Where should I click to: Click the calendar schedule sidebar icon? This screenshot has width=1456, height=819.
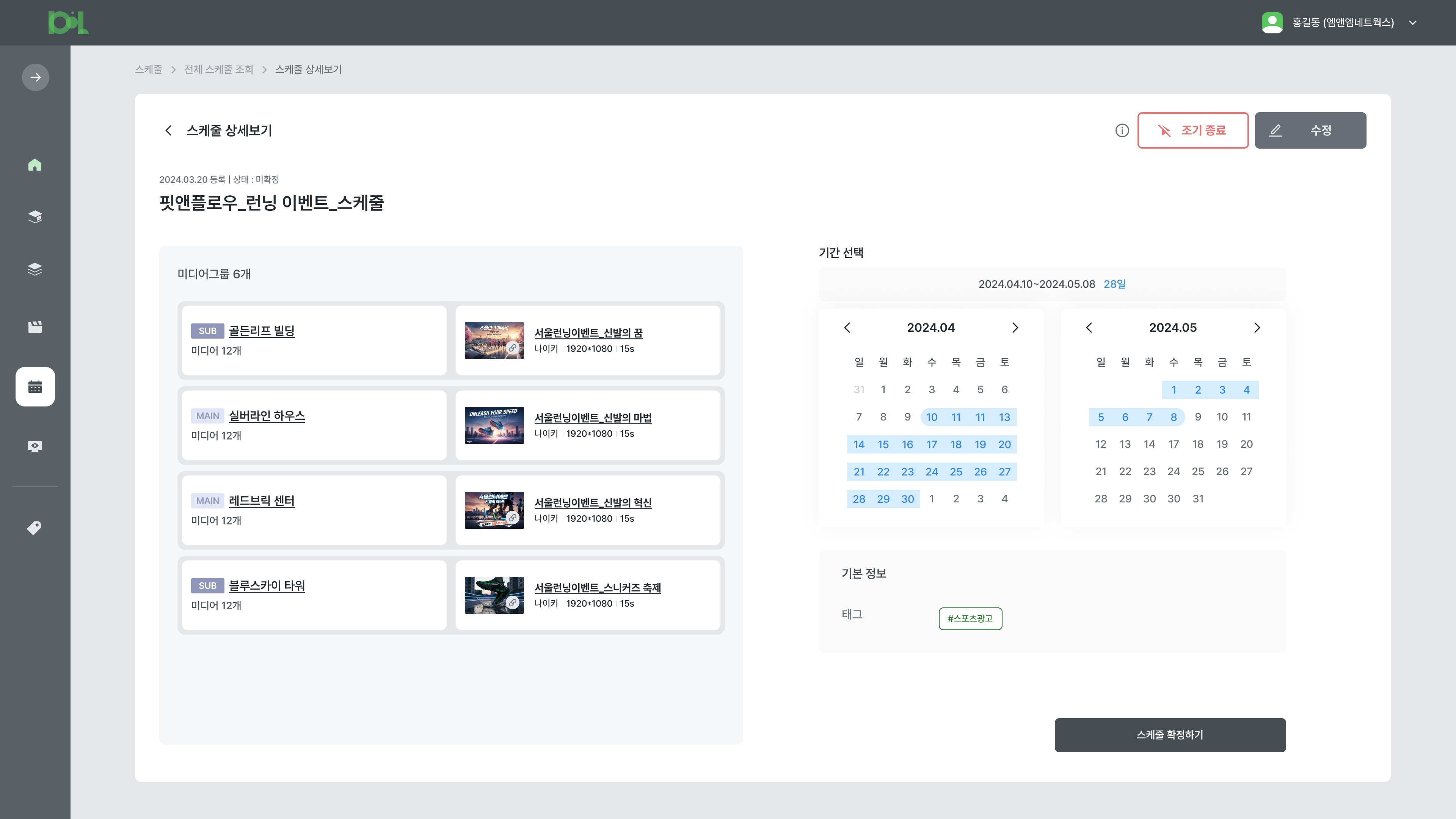click(x=35, y=387)
